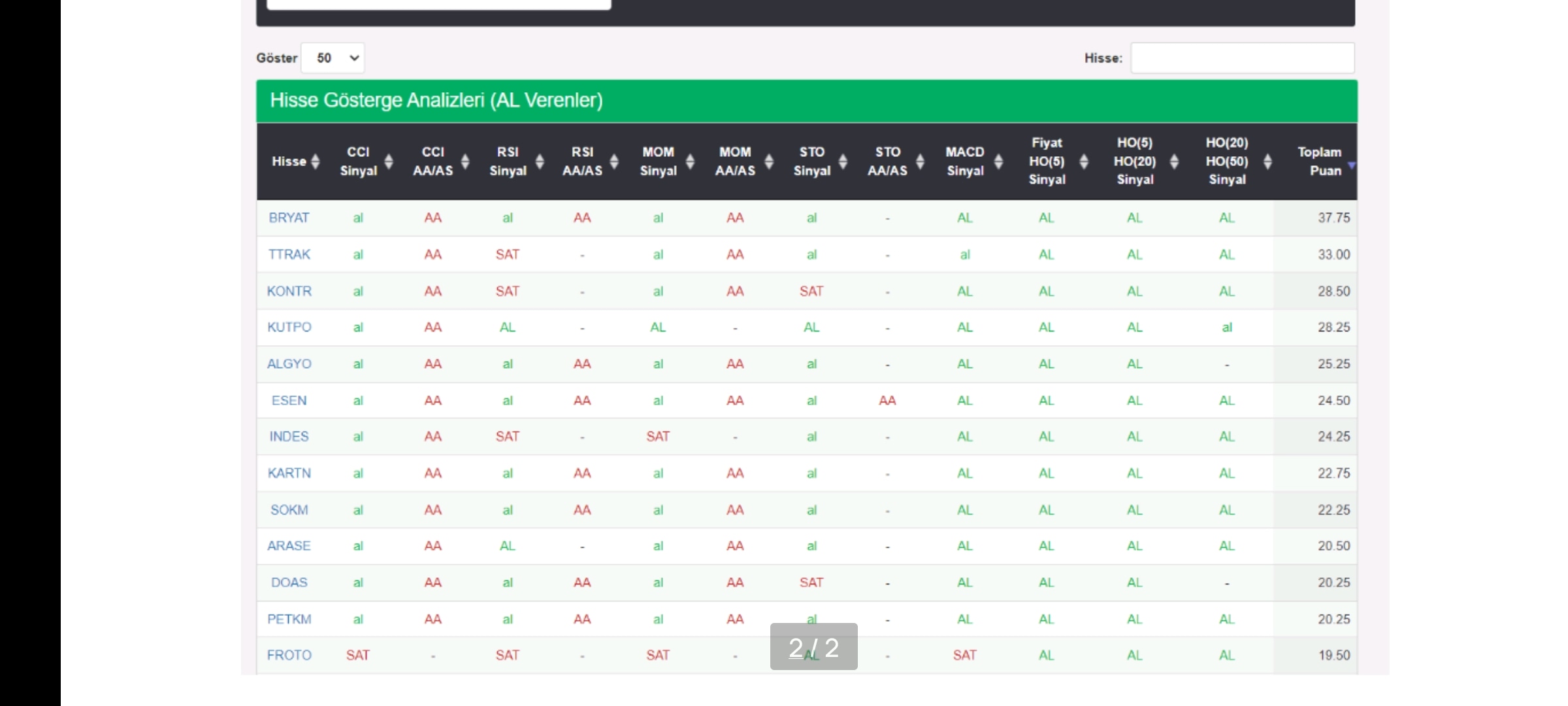This screenshot has height=706, width=1568.
Task: Select BRYAT total score 37.75
Action: click(1333, 218)
